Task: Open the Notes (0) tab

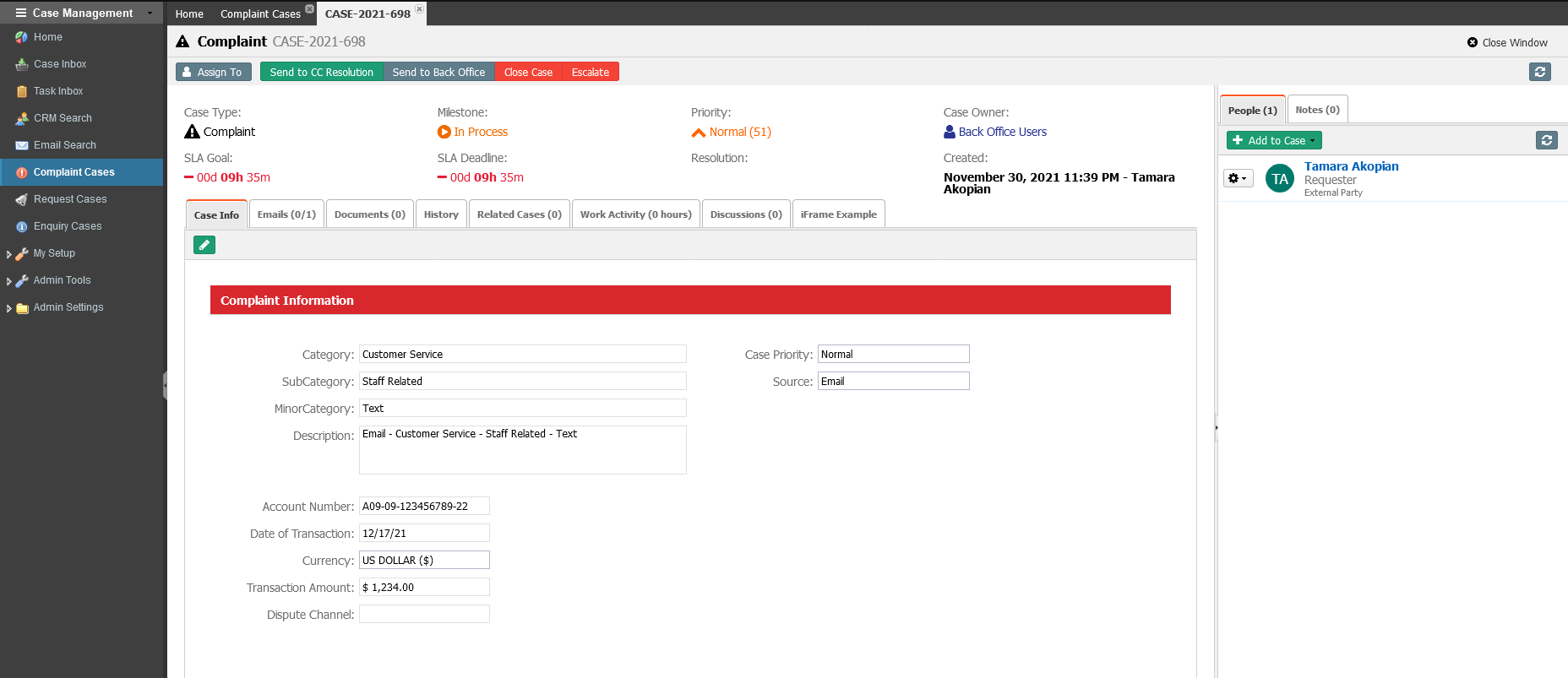Action: coord(1317,110)
